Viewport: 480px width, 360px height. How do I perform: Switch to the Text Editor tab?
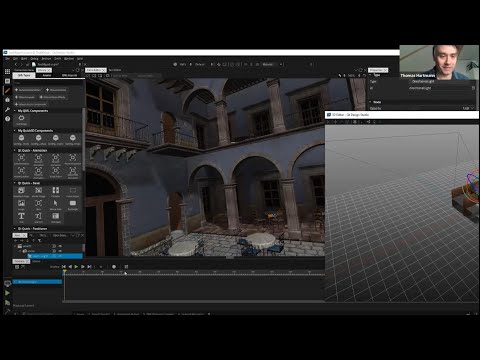(115, 70)
